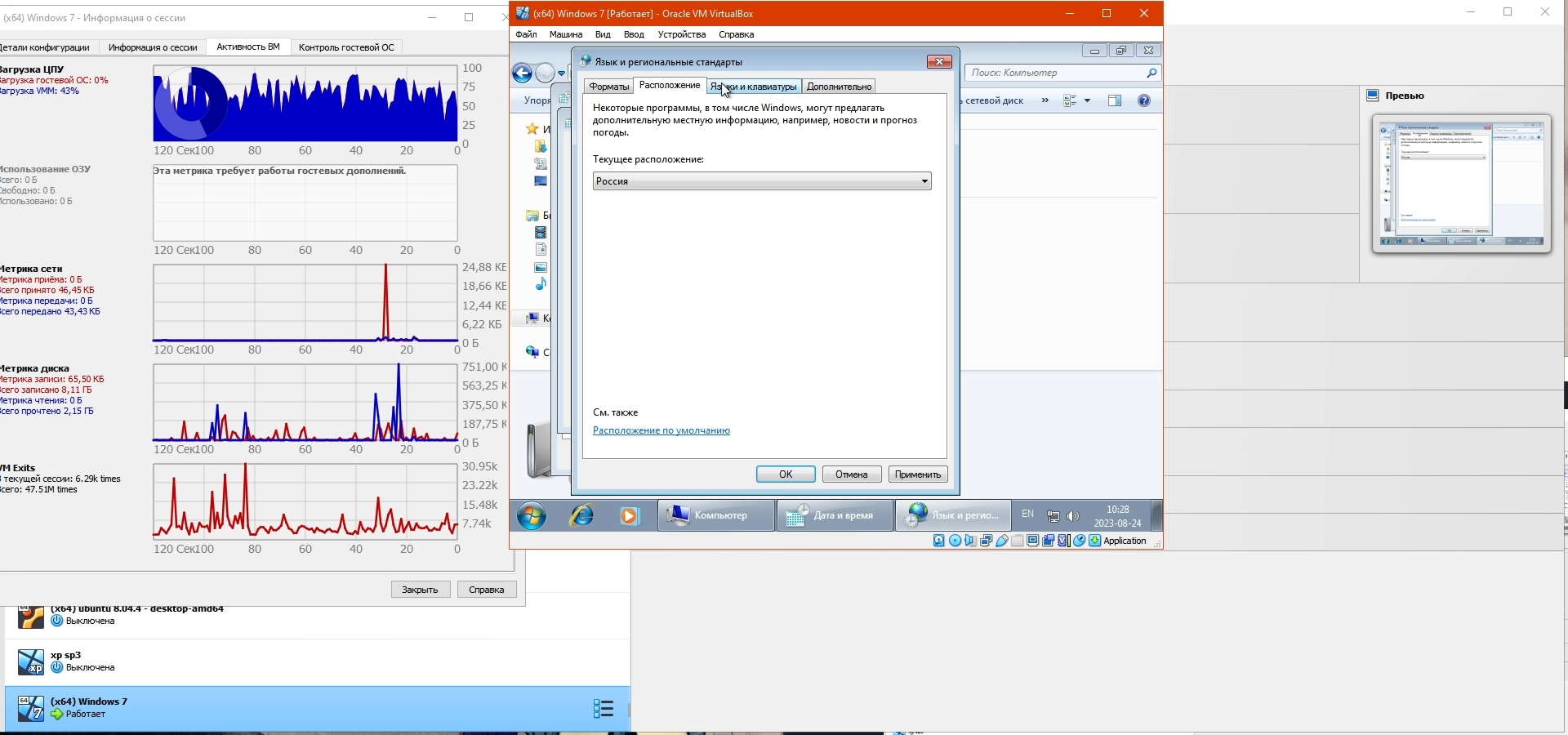Expand the Explorer view options dropdown arrow

click(1087, 100)
